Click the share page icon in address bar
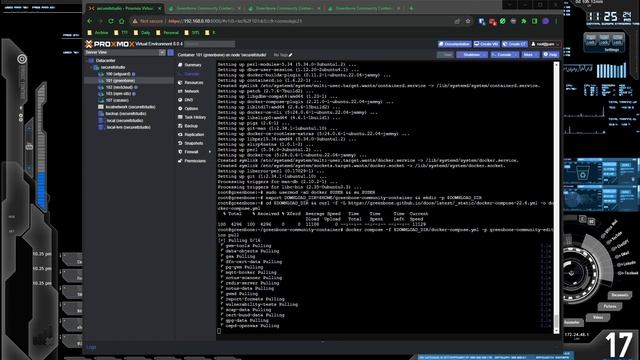The height and width of the screenshot is (360, 640). [x=457, y=21]
